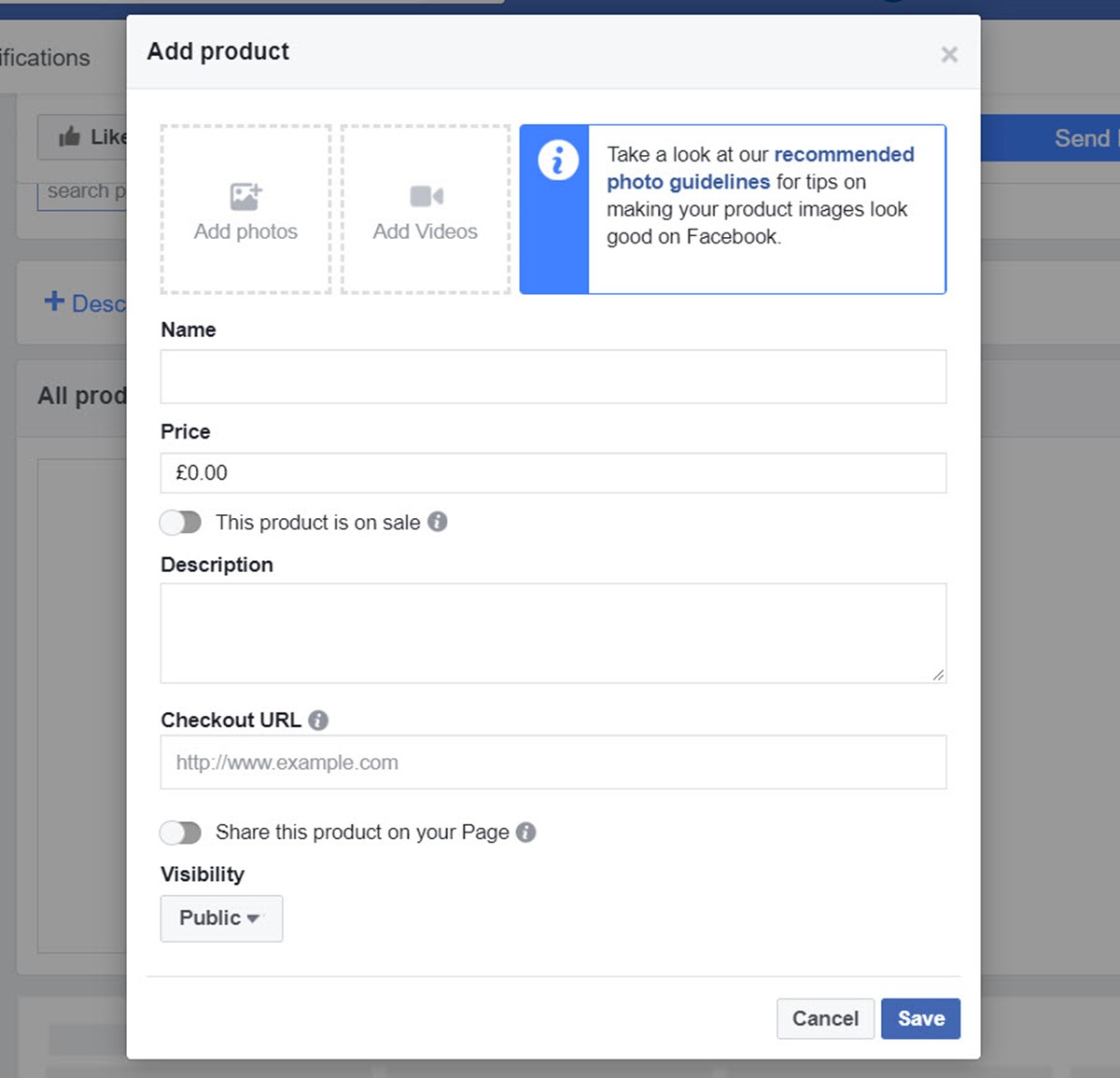Click into the Price field
Viewport: 1120px width, 1078px height.
[x=553, y=473]
